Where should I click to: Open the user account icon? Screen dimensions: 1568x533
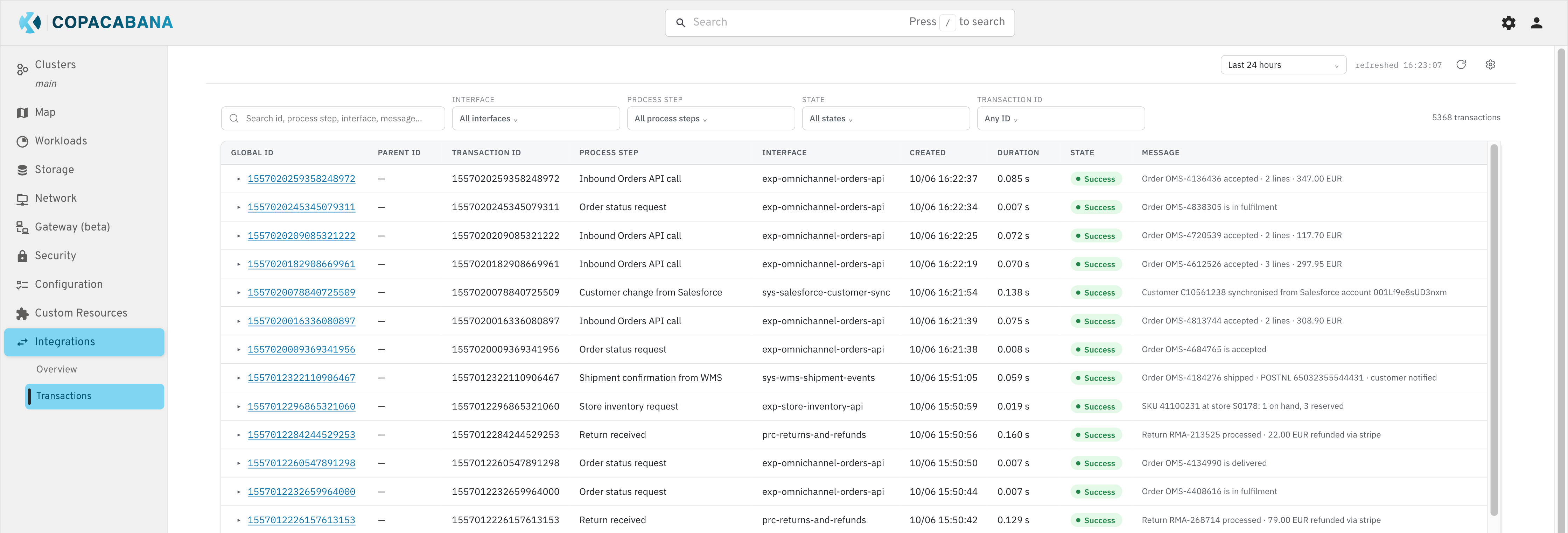click(x=1536, y=23)
